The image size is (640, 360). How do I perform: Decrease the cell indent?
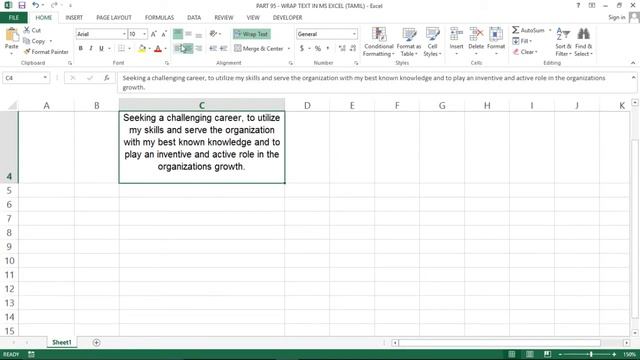(213, 49)
